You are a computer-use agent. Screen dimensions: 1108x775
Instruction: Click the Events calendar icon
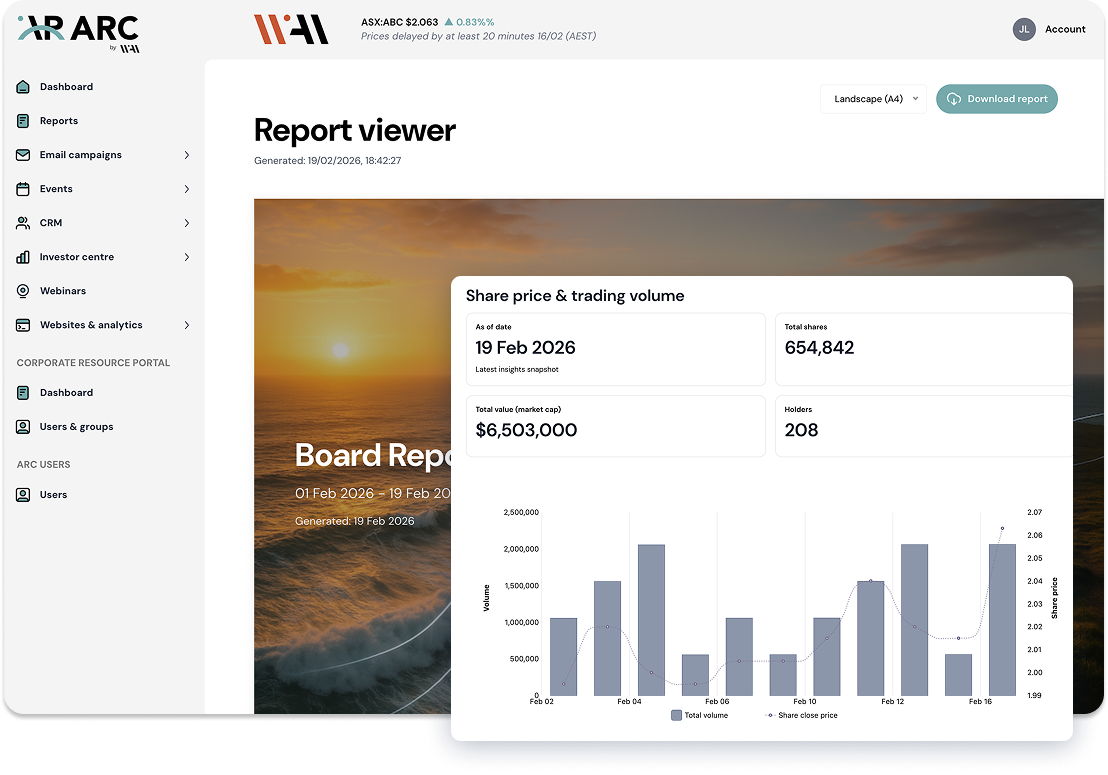click(23, 189)
